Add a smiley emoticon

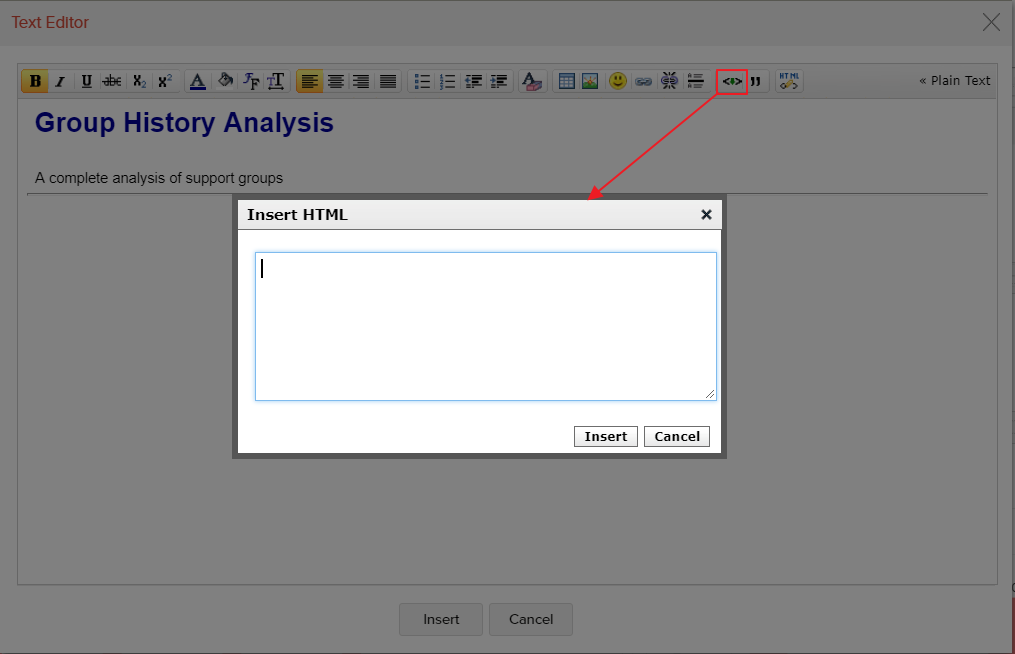pyautogui.click(x=618, y=81)
